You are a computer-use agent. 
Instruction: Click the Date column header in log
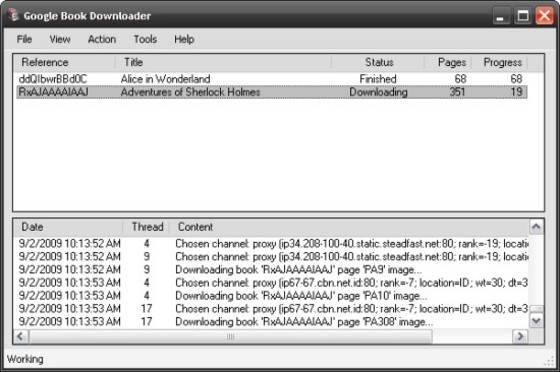[x=68, y=227]
